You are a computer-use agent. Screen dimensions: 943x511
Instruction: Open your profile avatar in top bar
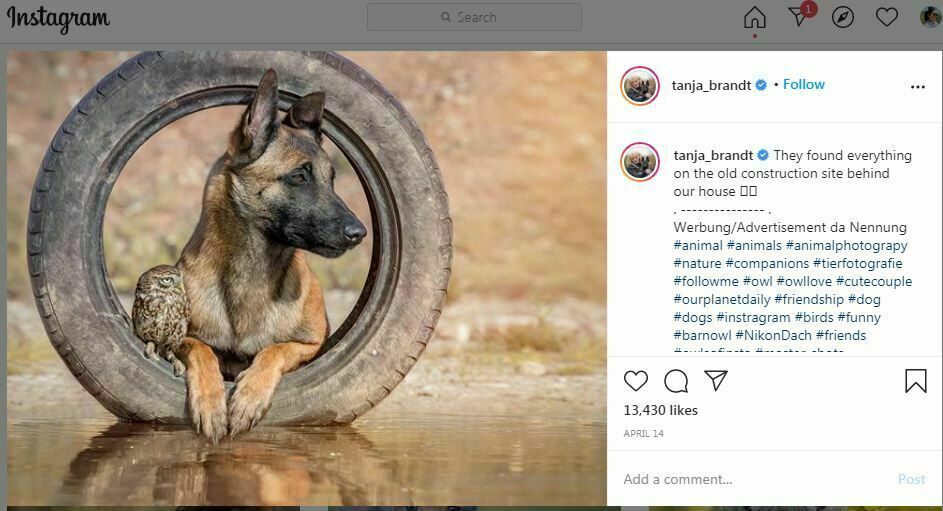click(929, 17)
